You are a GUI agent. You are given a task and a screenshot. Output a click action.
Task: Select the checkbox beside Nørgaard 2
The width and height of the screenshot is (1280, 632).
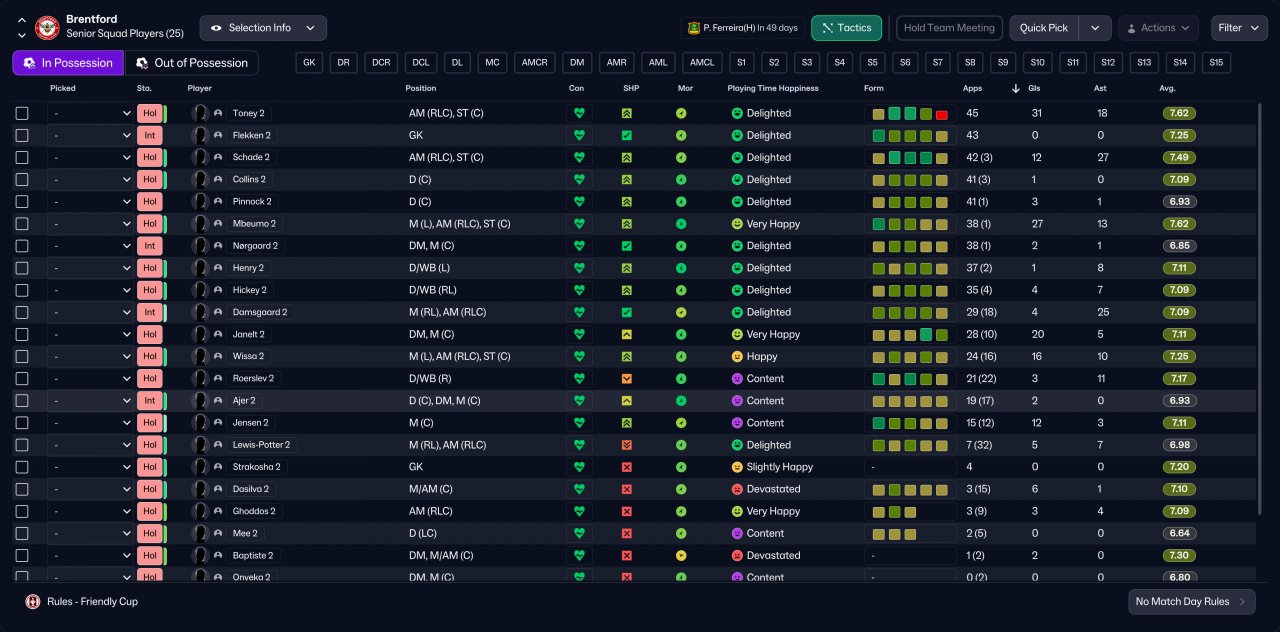coord(22,246)
